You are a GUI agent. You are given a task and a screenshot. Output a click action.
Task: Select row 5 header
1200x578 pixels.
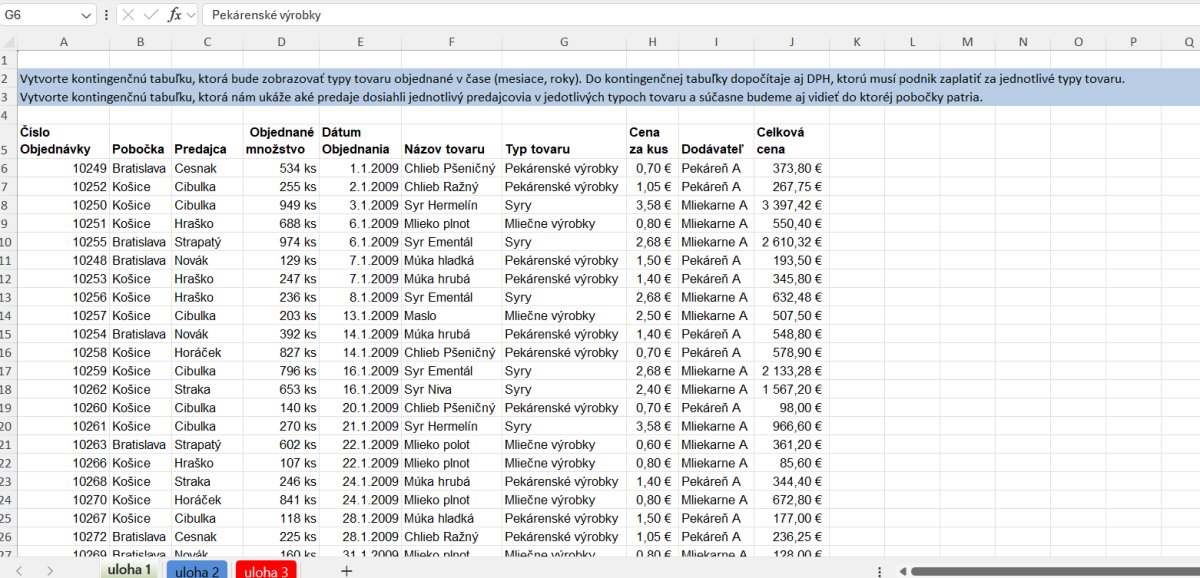[x=8, y=141]
